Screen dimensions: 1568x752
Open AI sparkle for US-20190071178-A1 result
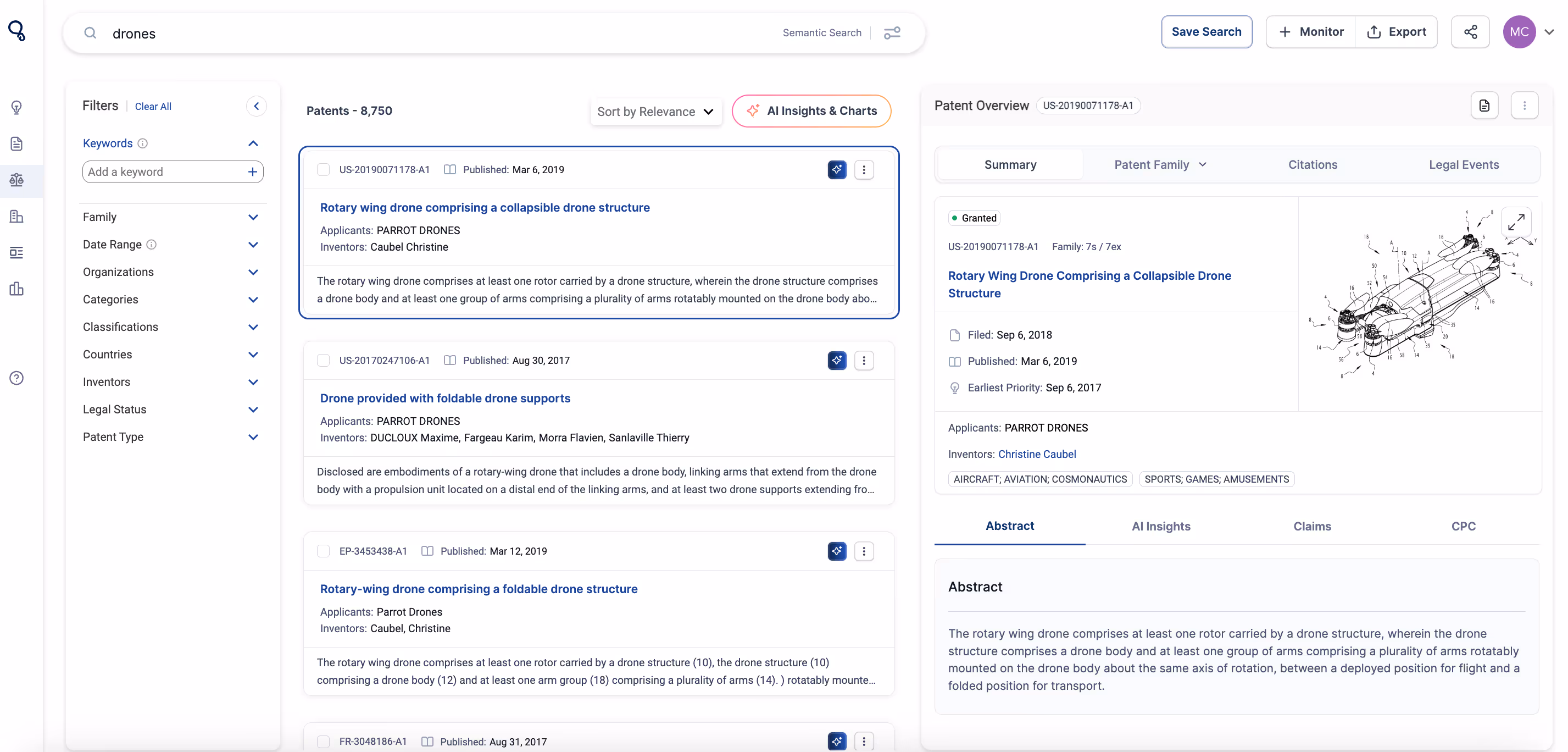point(837,169)
